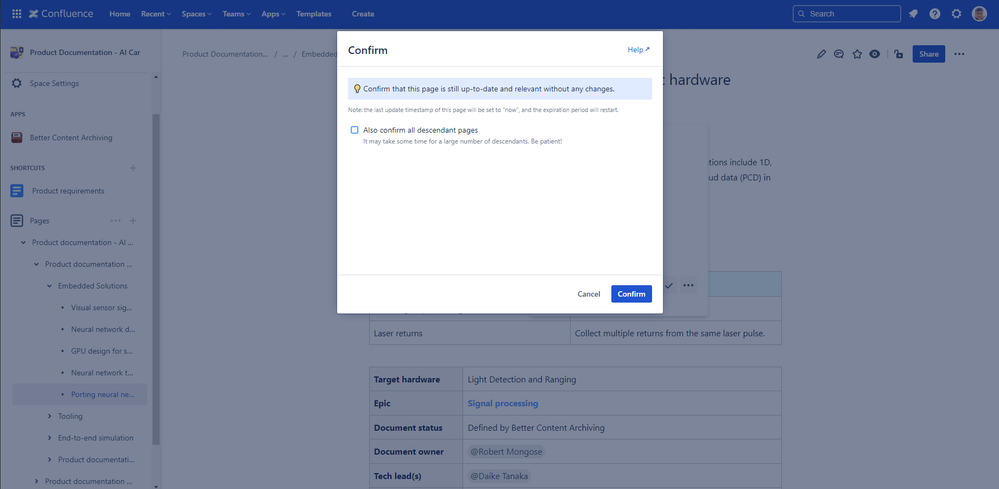The image size is (999, 489).
Task: Click the Pages section icon
Action: pos(17,221)
